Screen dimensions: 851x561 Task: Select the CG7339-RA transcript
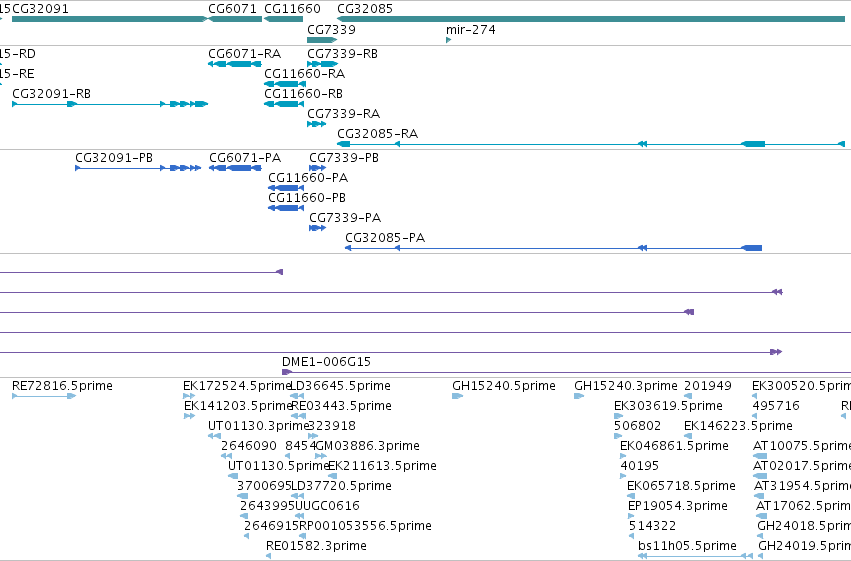316,124
